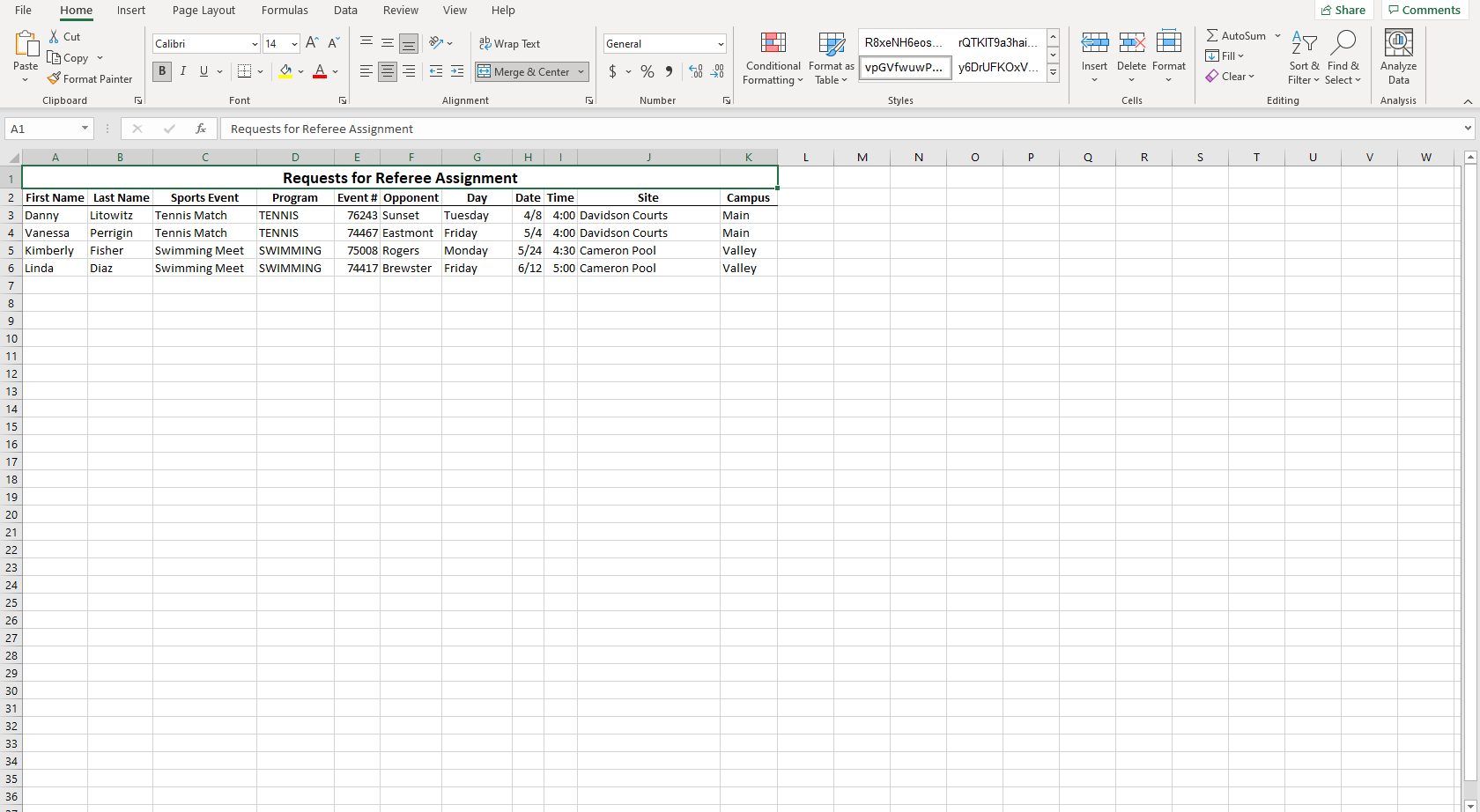Apply bold formatting from the Font group
This screenshot has width=1480, height=812.
[x=162, y=71]
